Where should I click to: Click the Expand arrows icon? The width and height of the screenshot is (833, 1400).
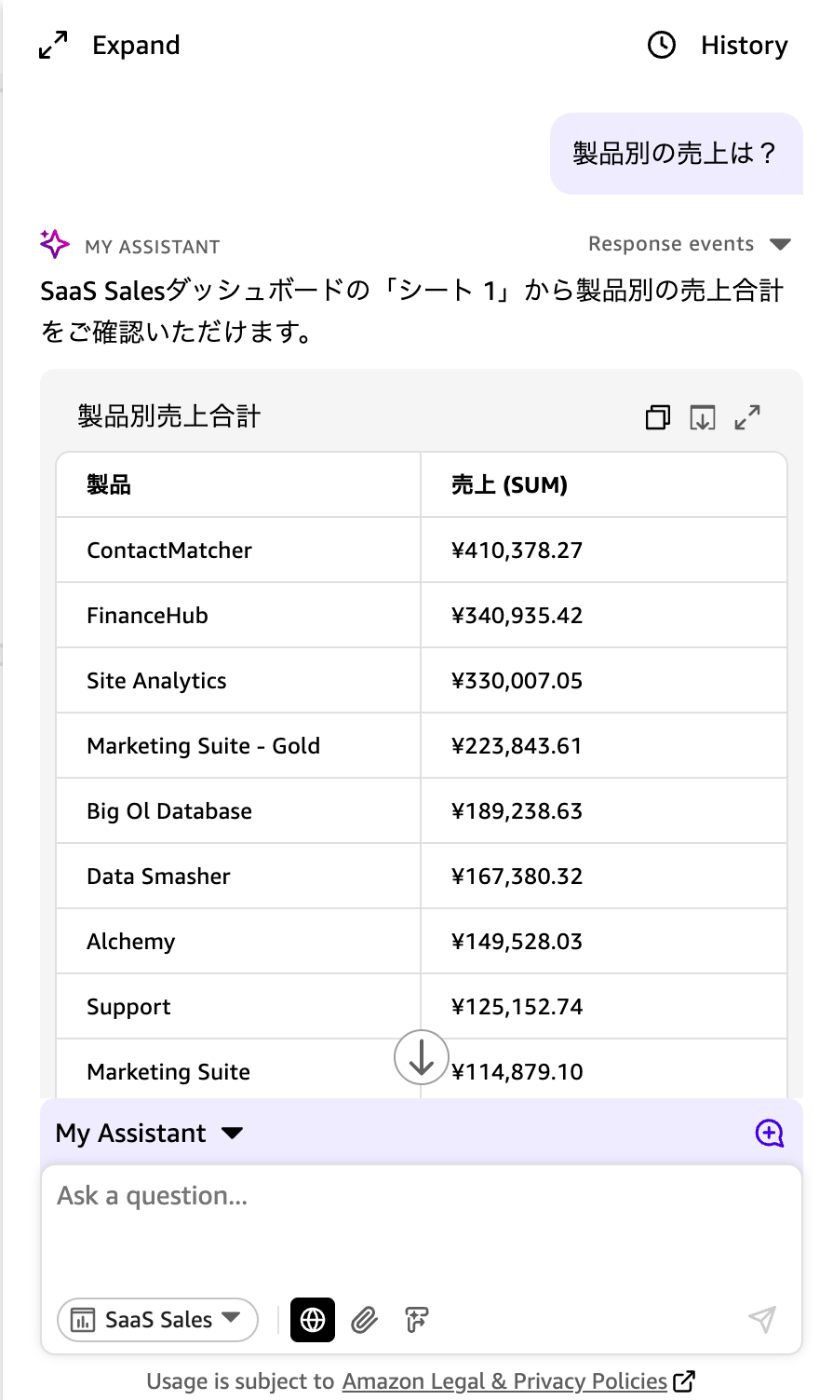click(x=53, y=45)
